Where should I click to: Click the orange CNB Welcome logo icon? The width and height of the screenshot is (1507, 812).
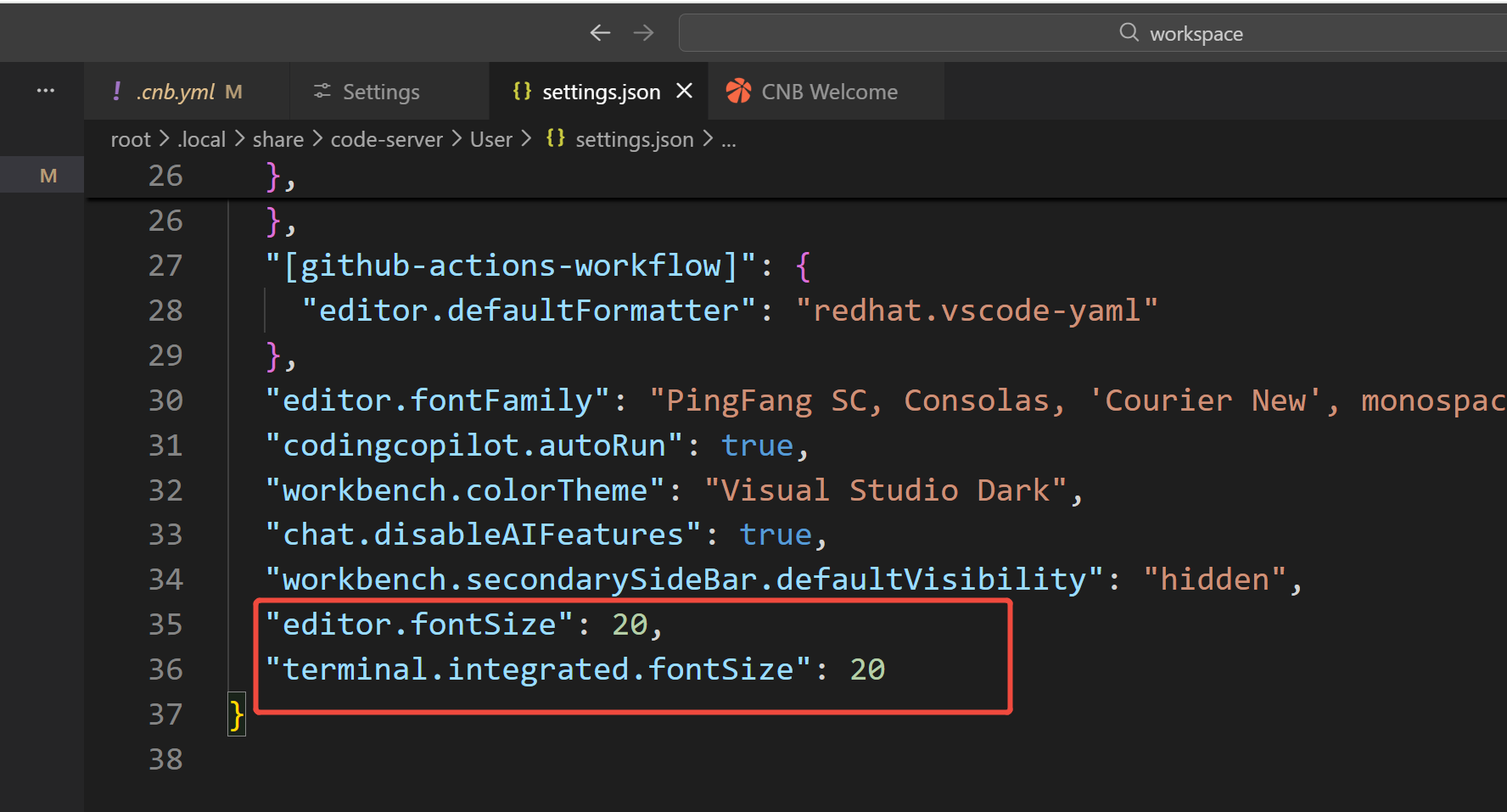coord(738,92)
